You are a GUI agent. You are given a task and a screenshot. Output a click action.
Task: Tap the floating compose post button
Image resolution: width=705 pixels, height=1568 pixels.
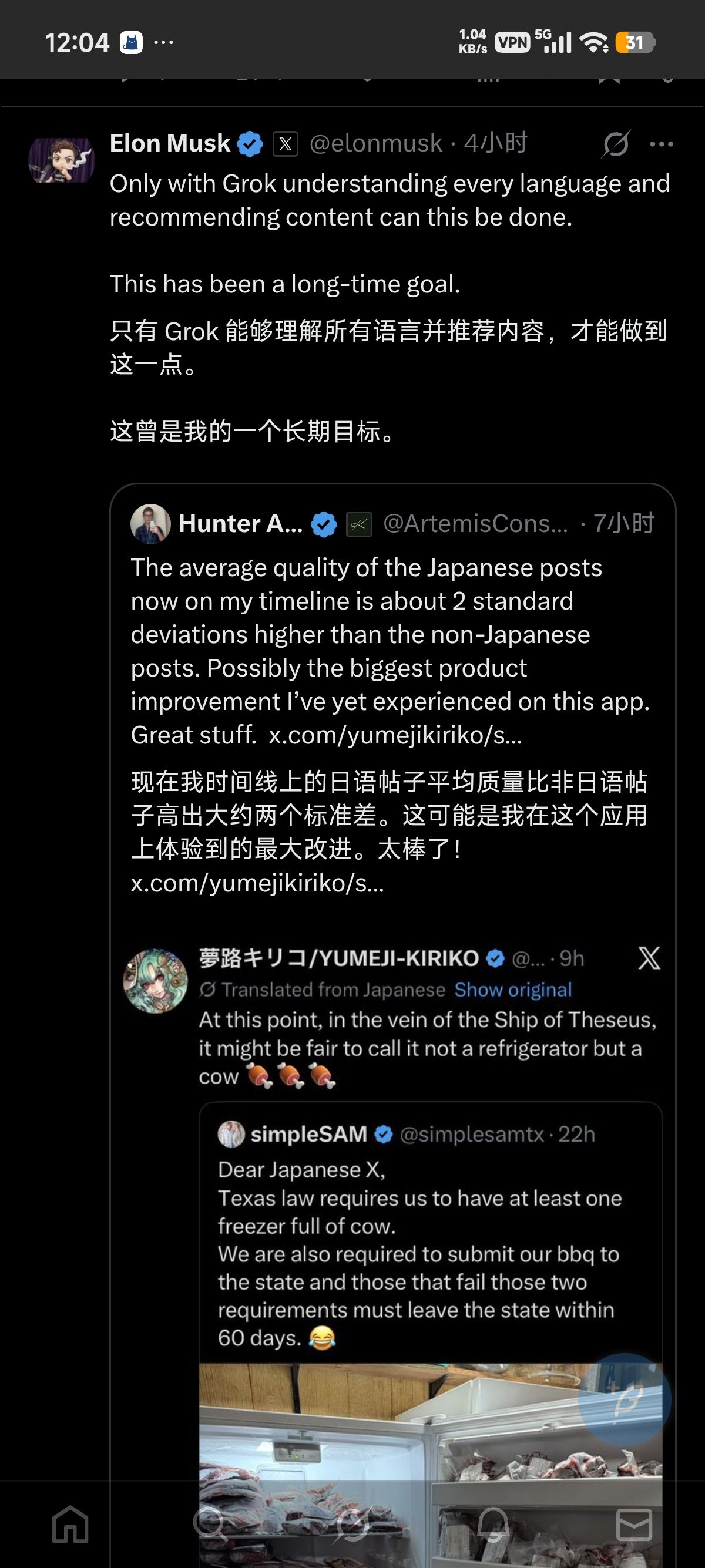coord(625,1400)
